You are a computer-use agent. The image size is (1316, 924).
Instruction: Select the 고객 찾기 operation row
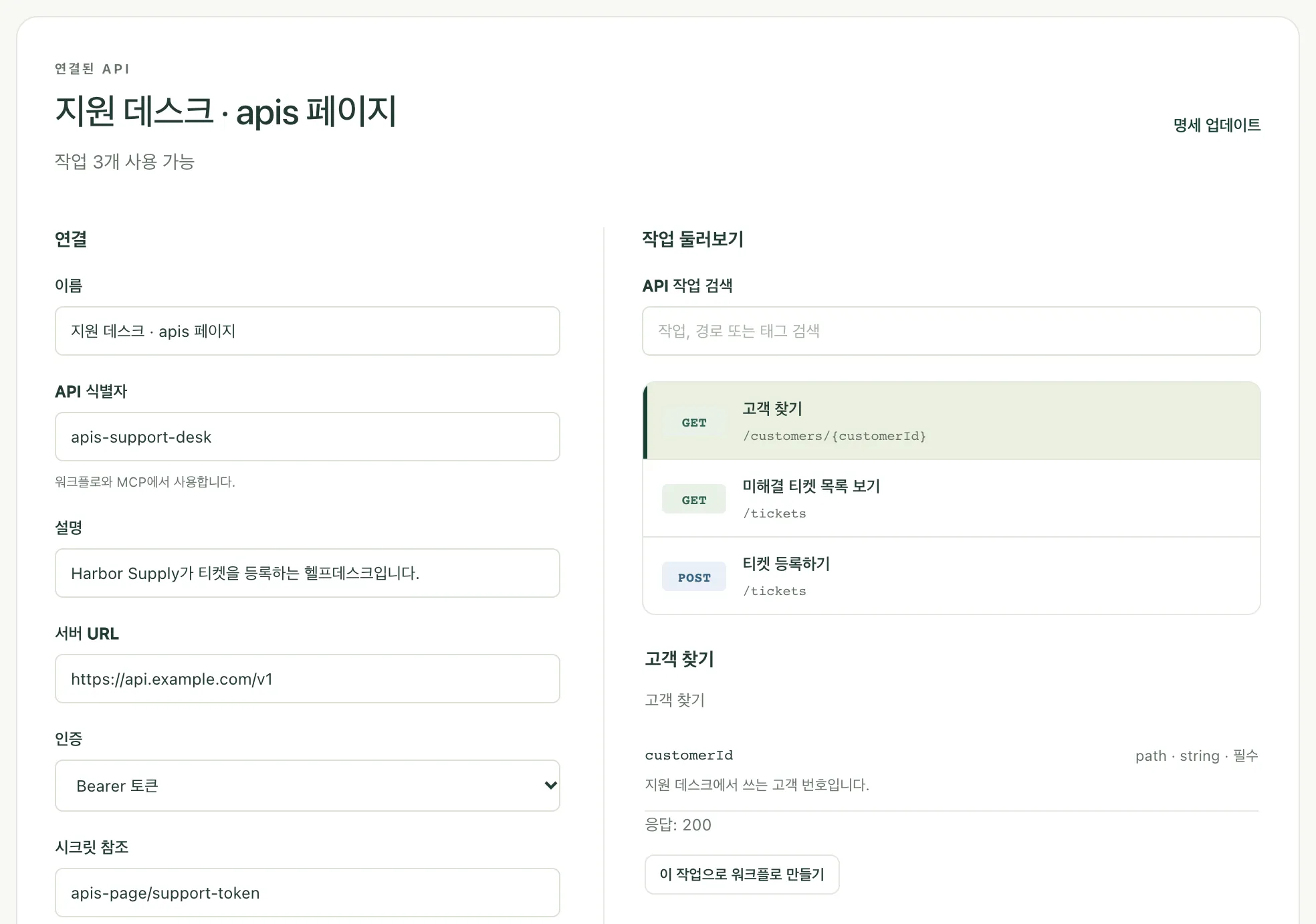click(952, 421)
